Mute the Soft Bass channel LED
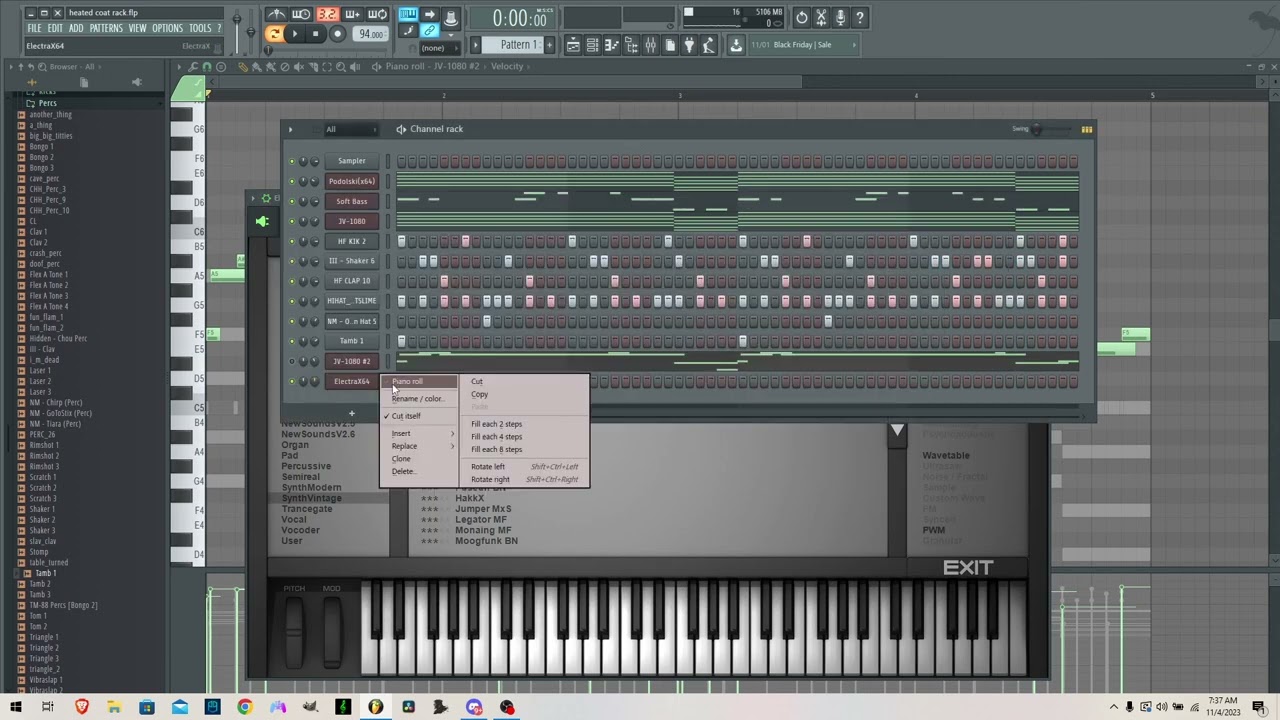This screenshot has height=720, width=1280. pyautogui.click(x=292, y=201)
